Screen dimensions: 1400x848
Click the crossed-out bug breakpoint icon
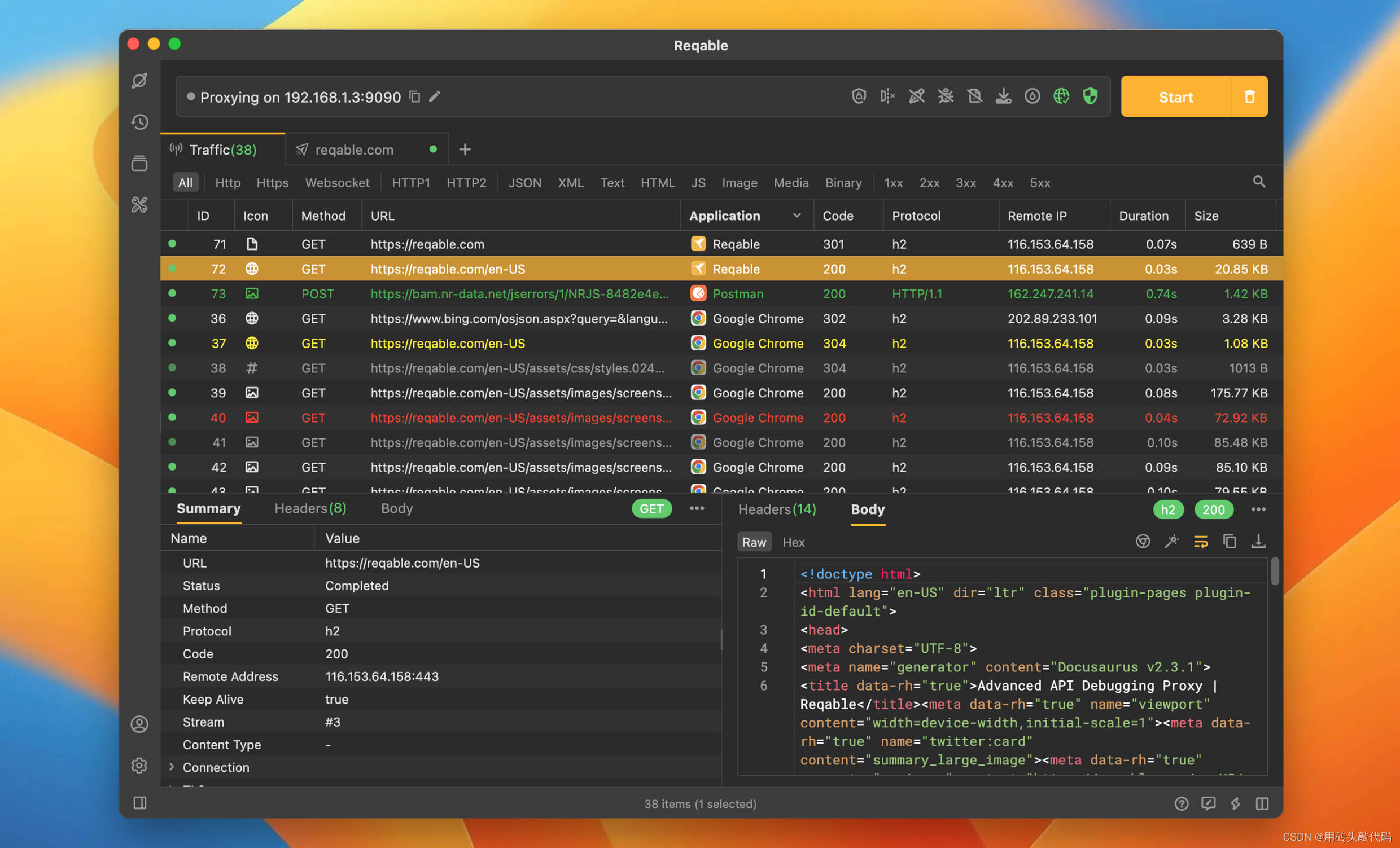tap(946, 96)
